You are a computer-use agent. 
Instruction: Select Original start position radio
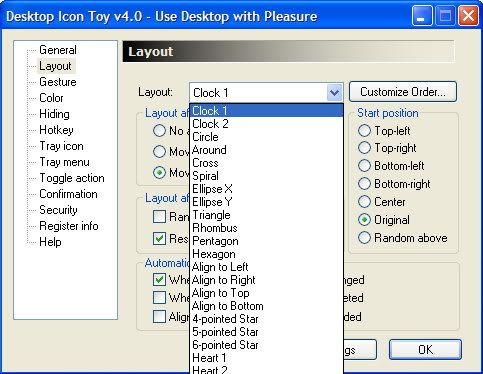click(364, 220)
